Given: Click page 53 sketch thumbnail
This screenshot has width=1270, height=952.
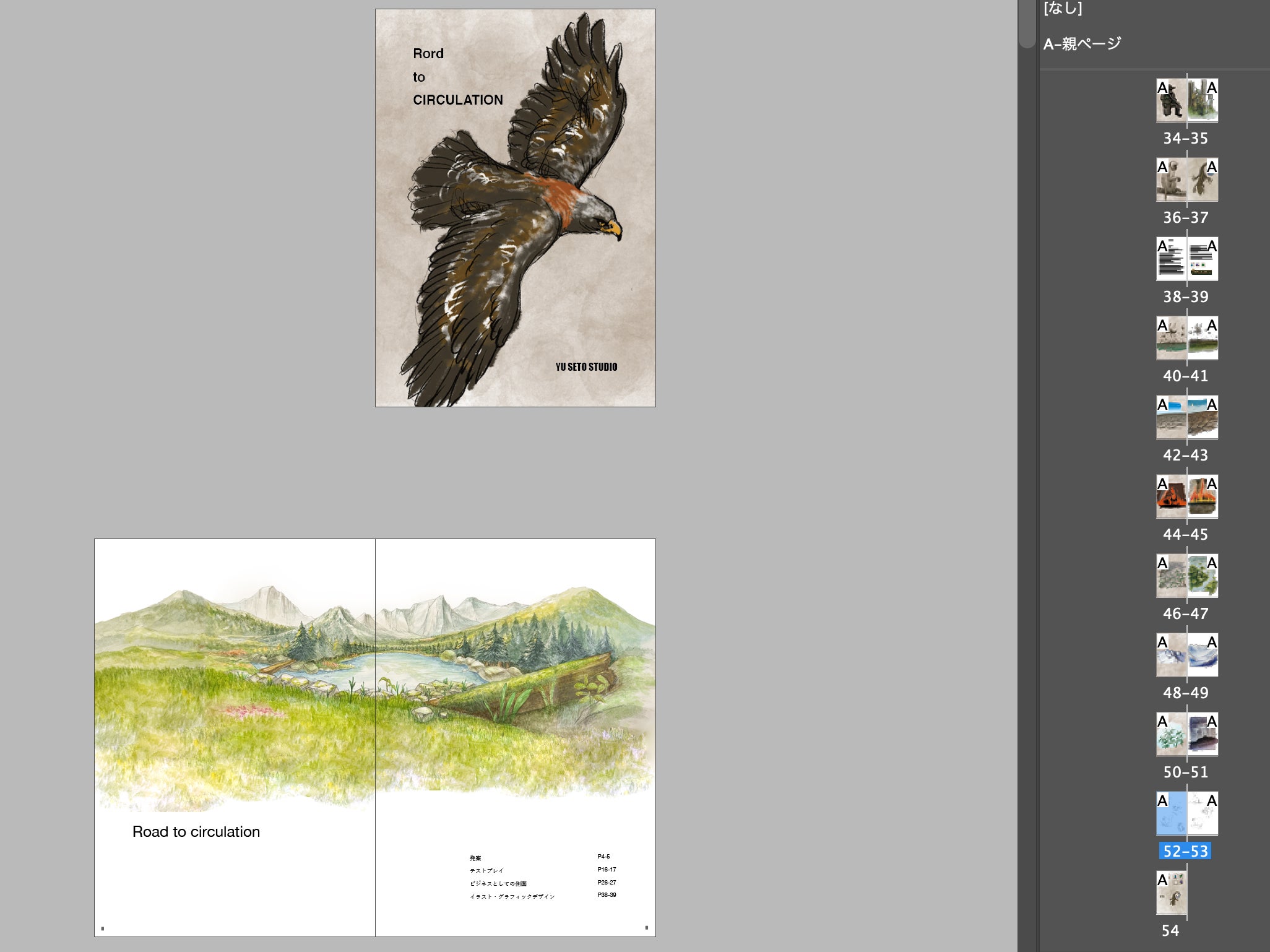Looking at the screenshot, I should tap(1203, 813).
